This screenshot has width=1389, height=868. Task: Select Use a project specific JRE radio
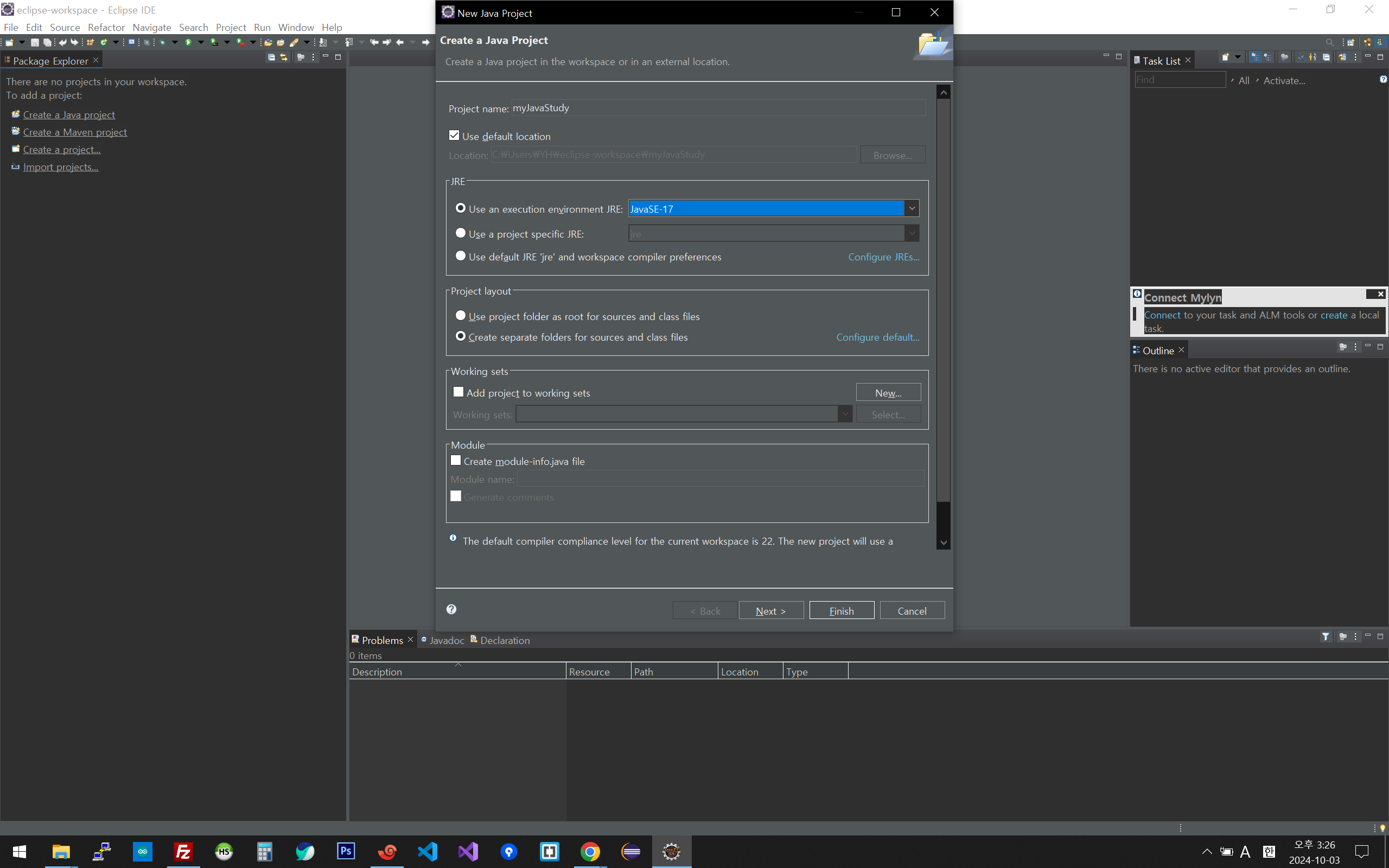click(460, 233)
